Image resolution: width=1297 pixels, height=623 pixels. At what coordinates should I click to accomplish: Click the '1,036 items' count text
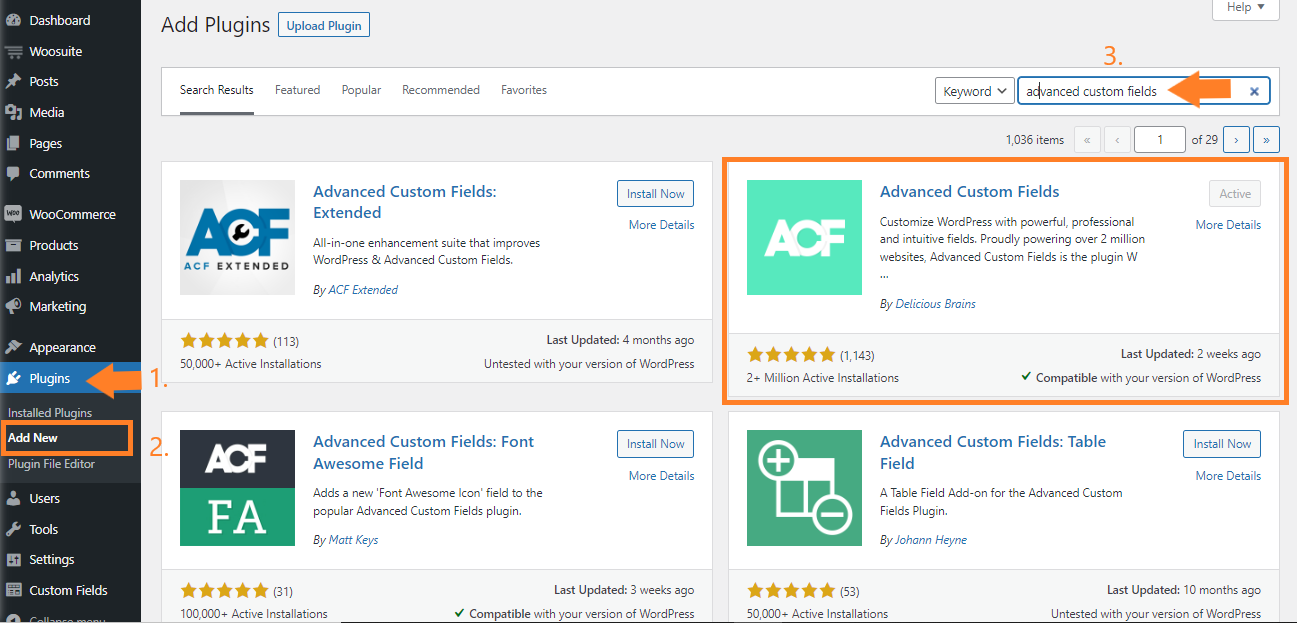point(1034,140)
